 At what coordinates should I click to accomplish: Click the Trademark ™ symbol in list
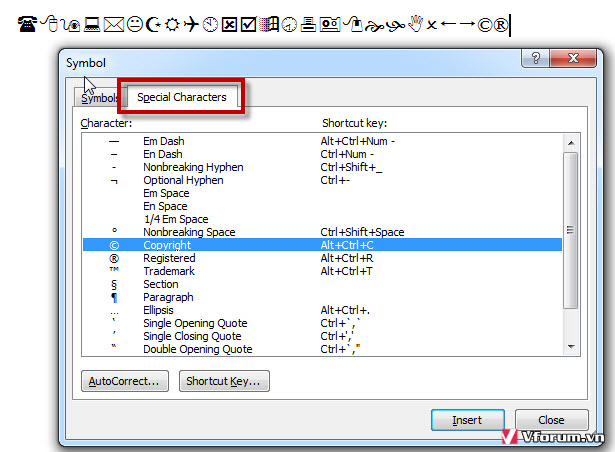click(114, 269)
